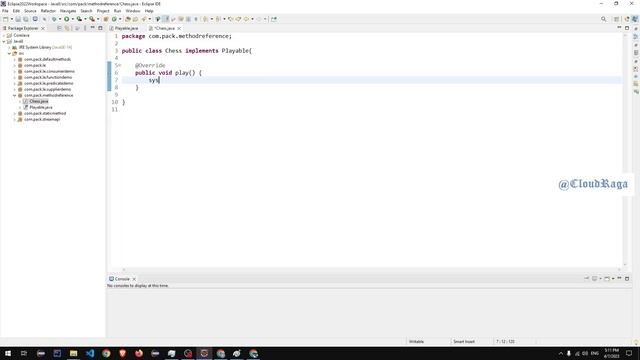Open Visual Studio Code from taskbar
This screenshot has height=360, width=640.
[x=90, y=353]
